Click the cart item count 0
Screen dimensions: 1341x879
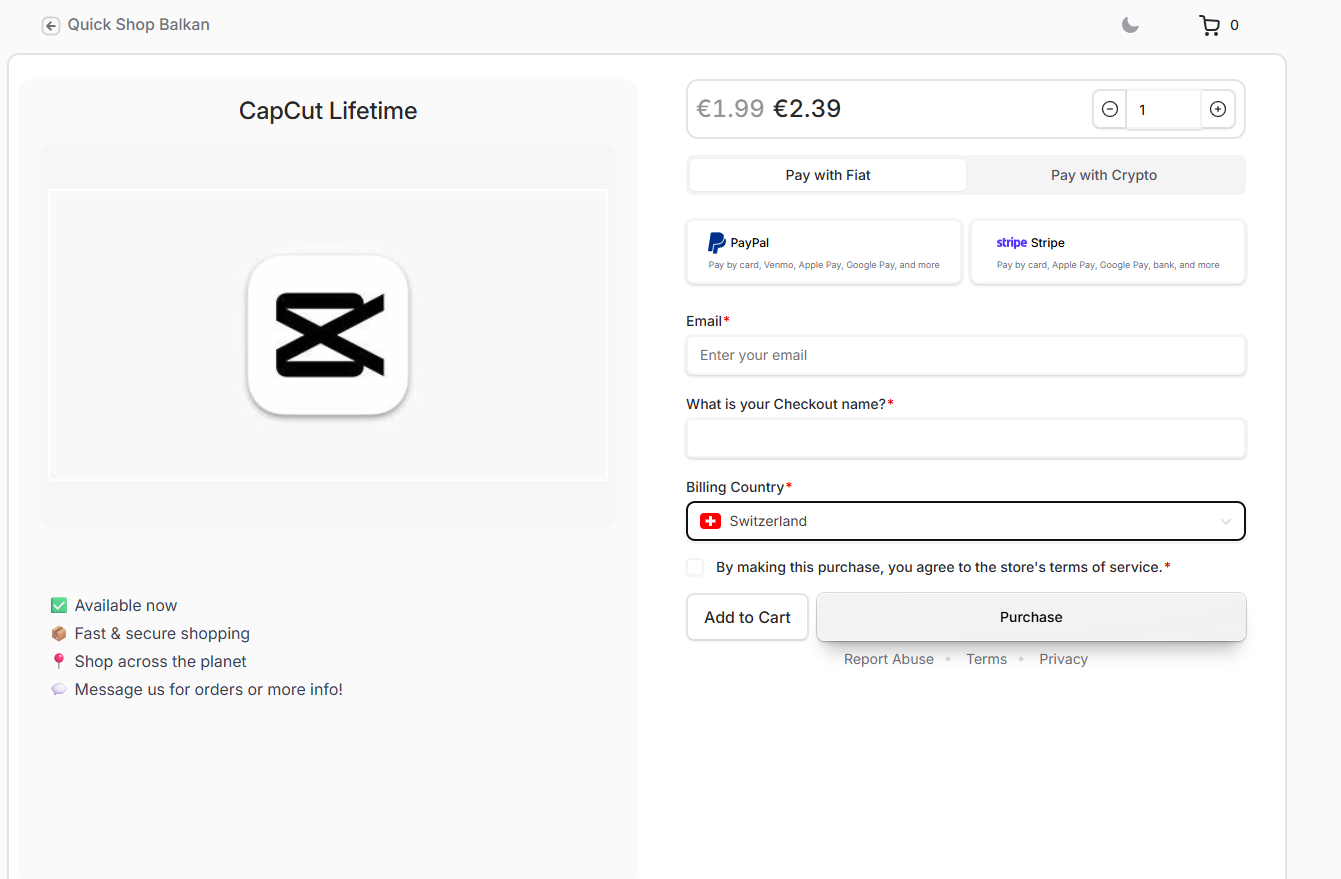tap(1234, 26)
